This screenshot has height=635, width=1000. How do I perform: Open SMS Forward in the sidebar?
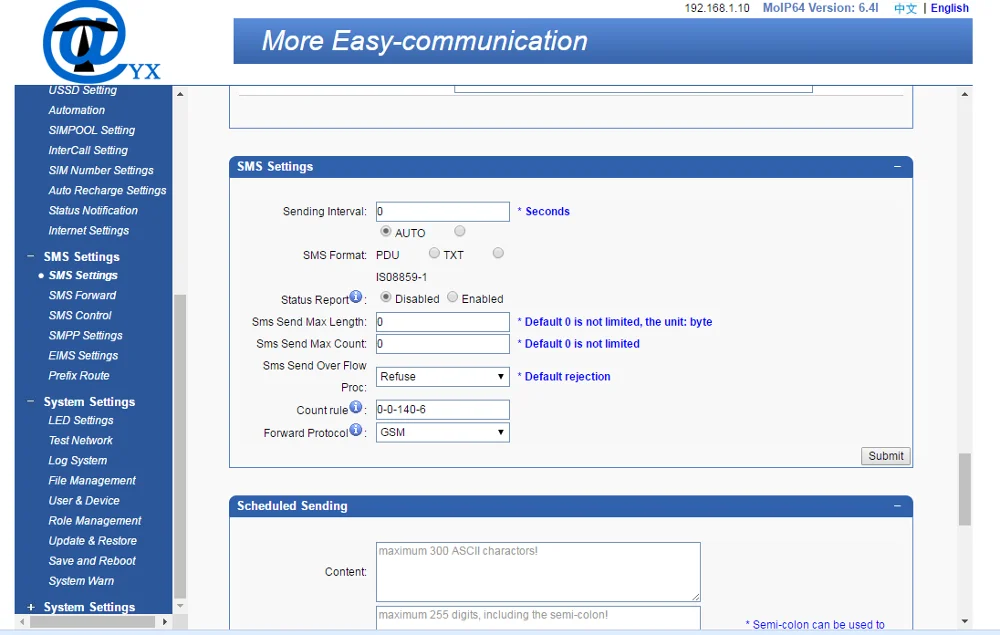(82, 295)
